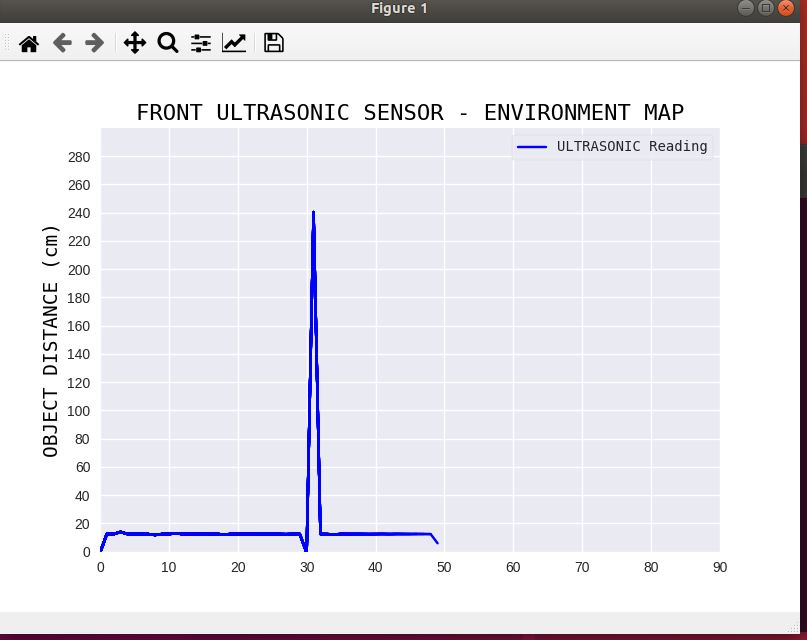Maximize the Figure 1 window
Image resolution: width=807 pixels, height=640 pixels.
click(x=766, y=8)
